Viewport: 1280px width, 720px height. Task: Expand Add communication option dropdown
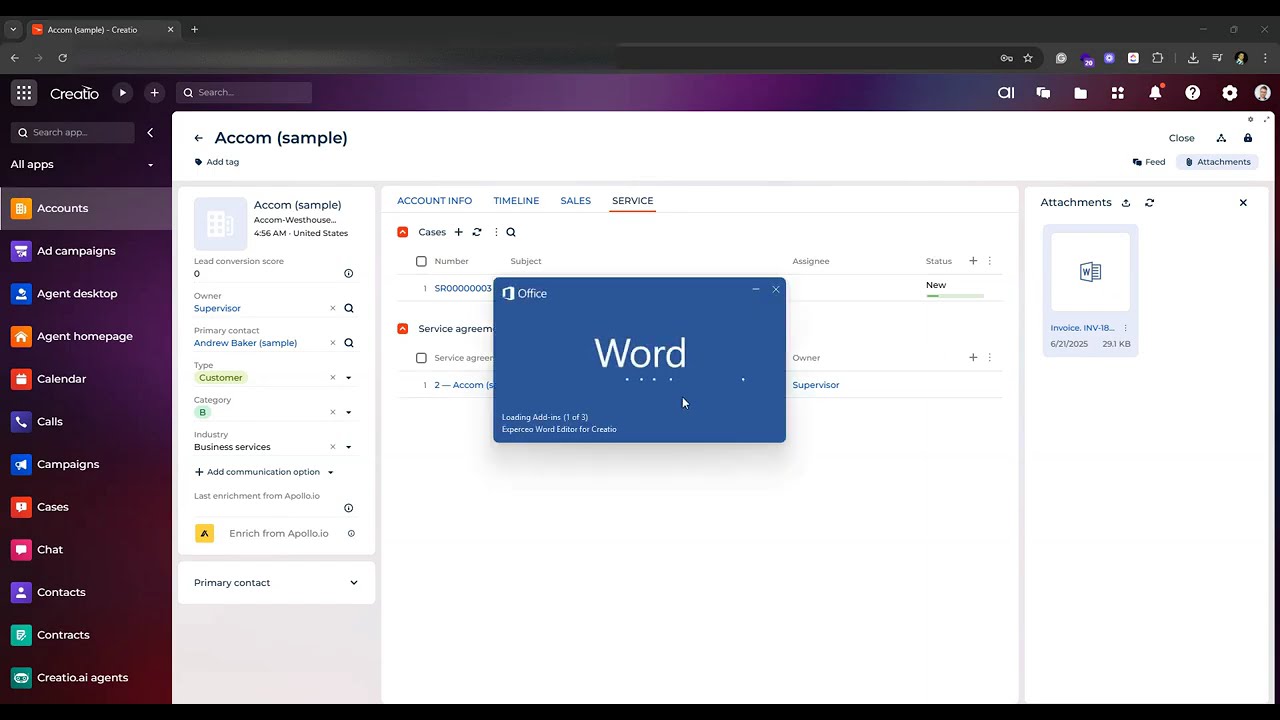[x=331, y=472]
